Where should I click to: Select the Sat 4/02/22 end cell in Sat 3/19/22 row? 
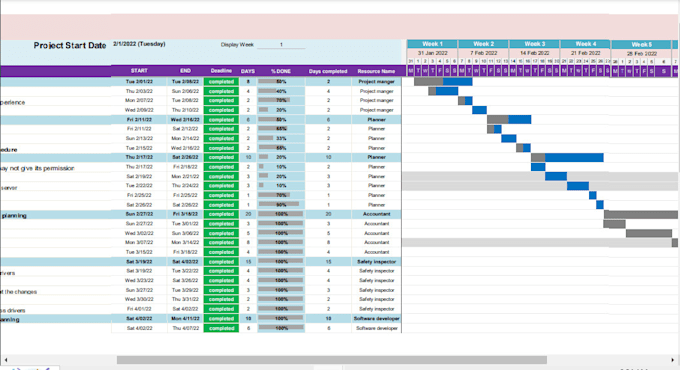[185, 262]
